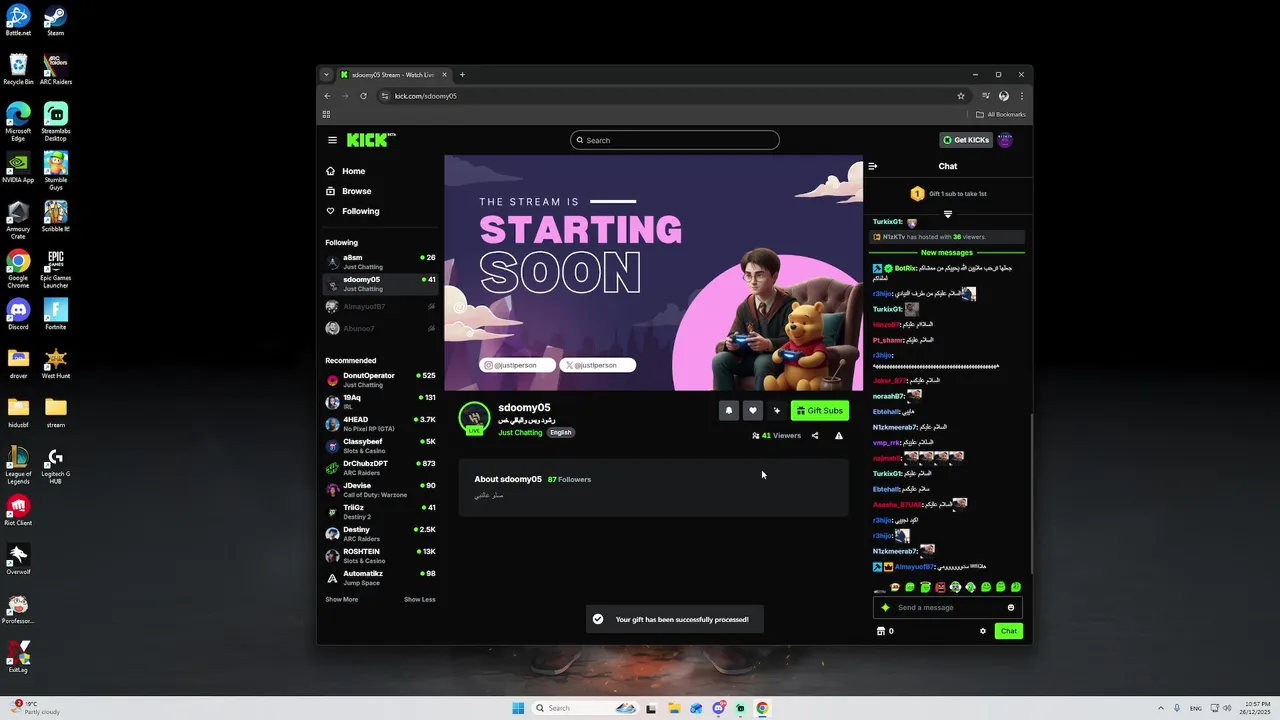
Task: Collapse recommended list with Show Less
Action: click(x=420, y=599)
